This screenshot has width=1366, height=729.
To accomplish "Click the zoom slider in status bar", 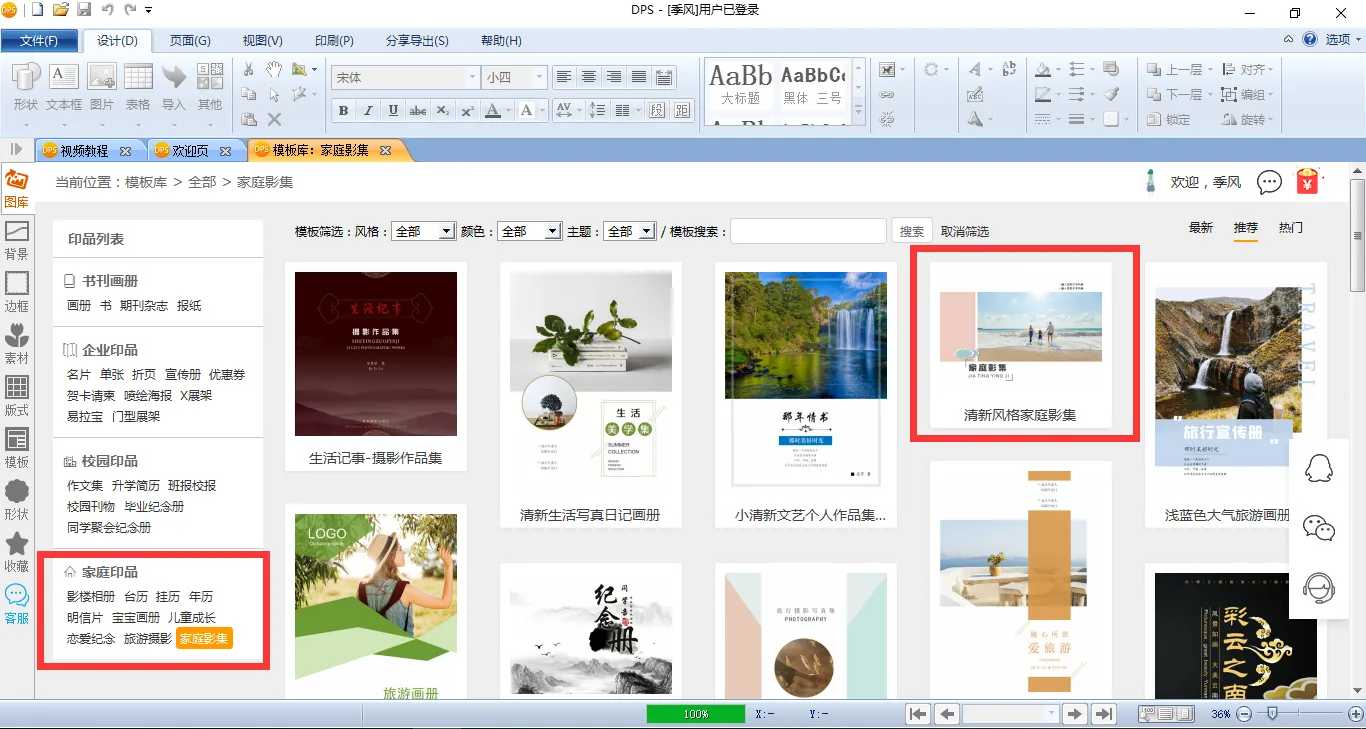I will point(1272,714).
